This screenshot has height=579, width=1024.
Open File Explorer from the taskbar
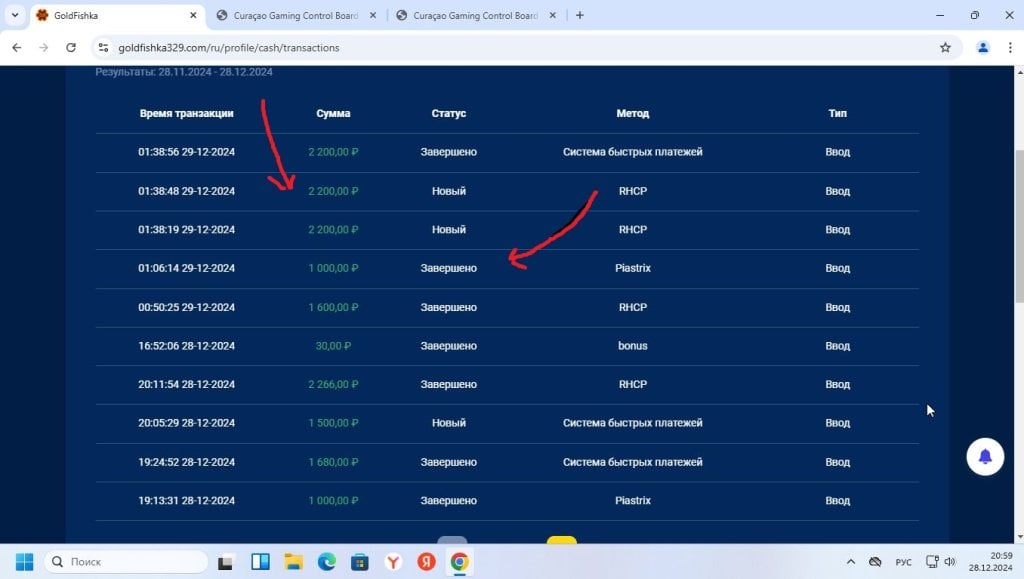[293, 561]
